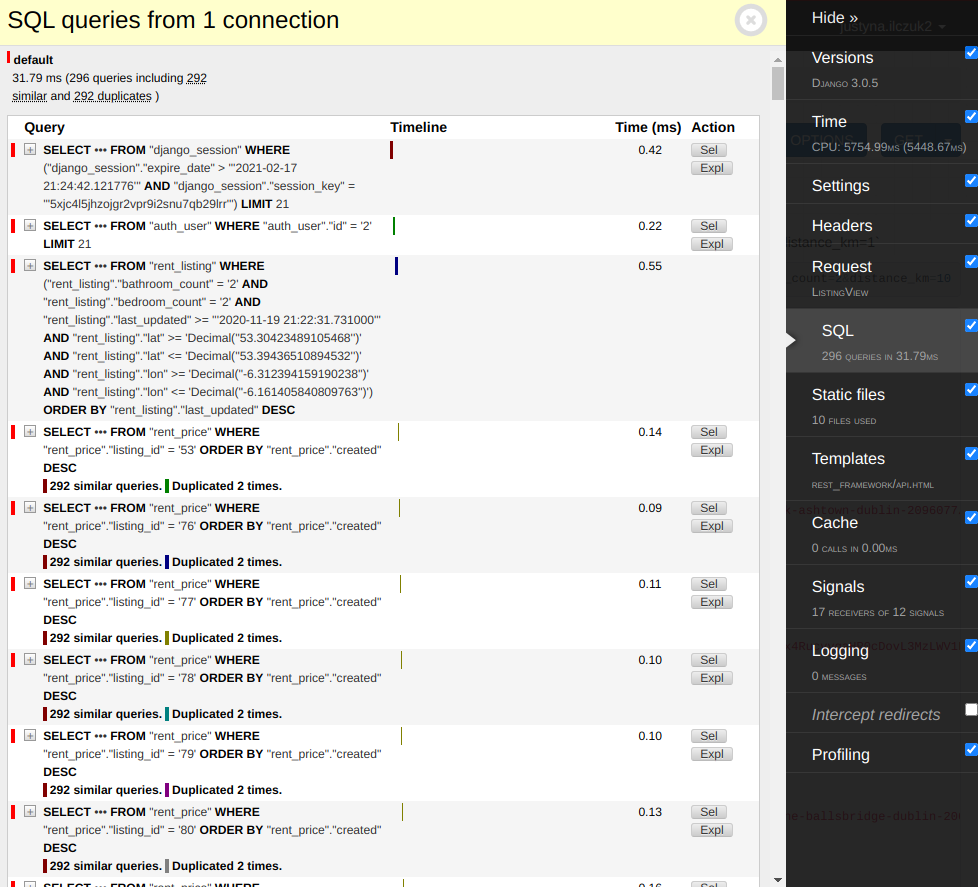
Task: Expand rent_price query for listing_id 76
Action: (30, 508)
